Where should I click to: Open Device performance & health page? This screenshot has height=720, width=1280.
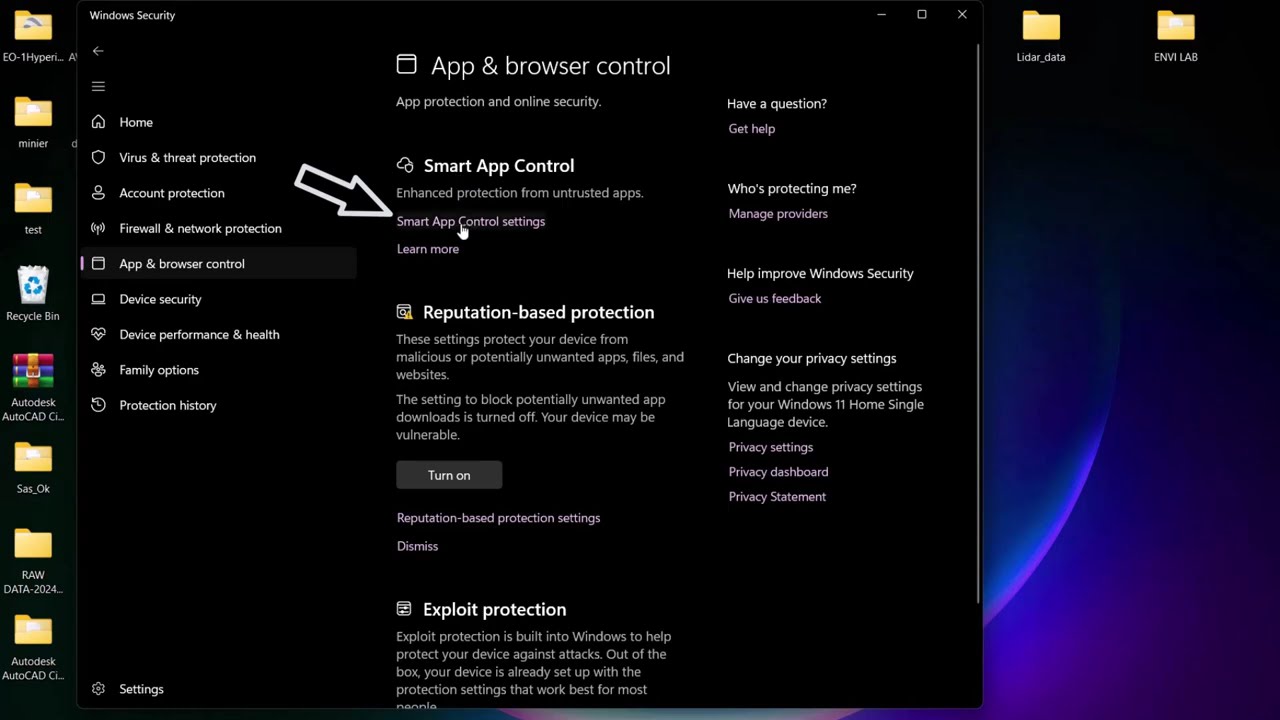[199, 334]
